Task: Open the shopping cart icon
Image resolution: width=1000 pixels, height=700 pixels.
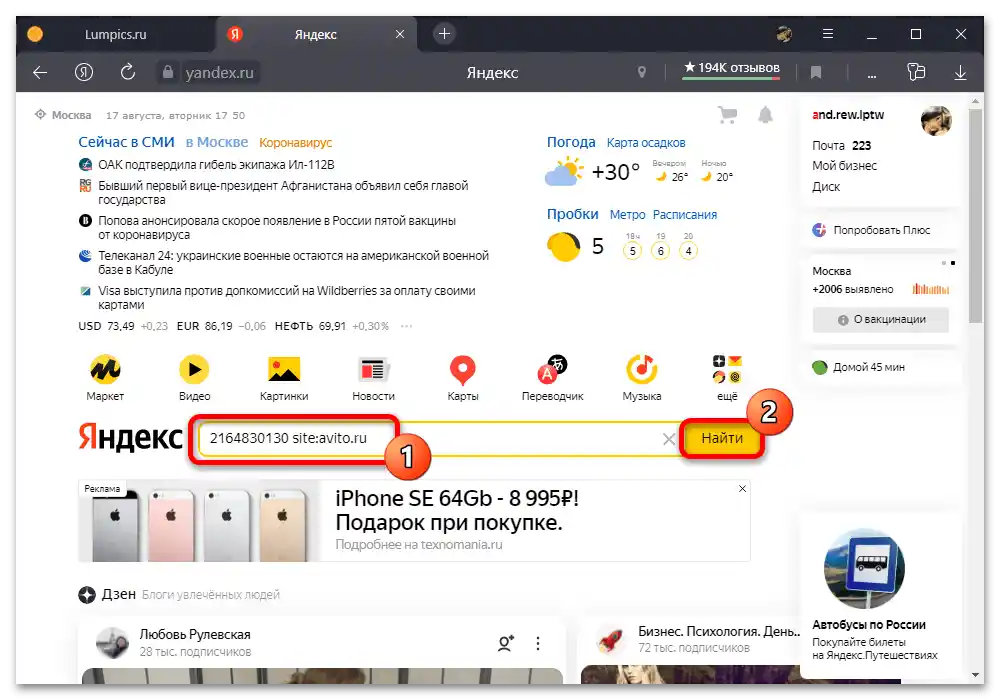Action: tap(728, 115)
